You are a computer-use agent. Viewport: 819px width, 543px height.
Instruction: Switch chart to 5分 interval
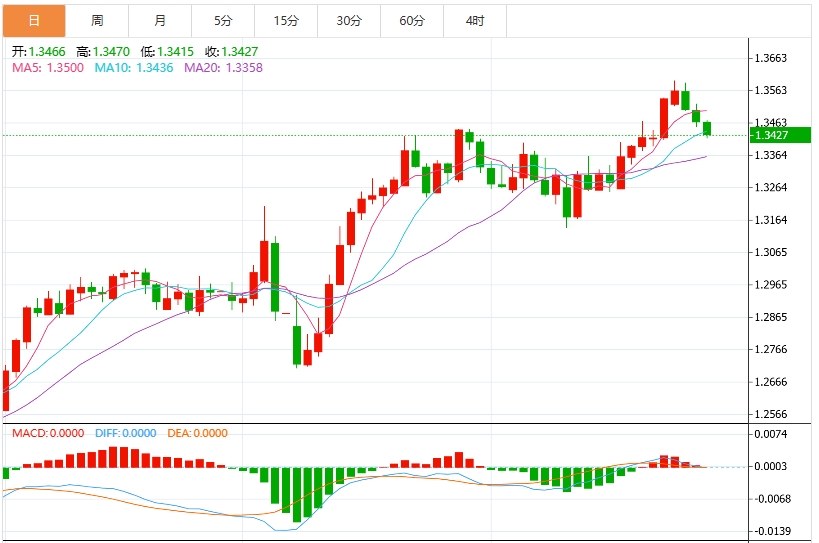223,20
